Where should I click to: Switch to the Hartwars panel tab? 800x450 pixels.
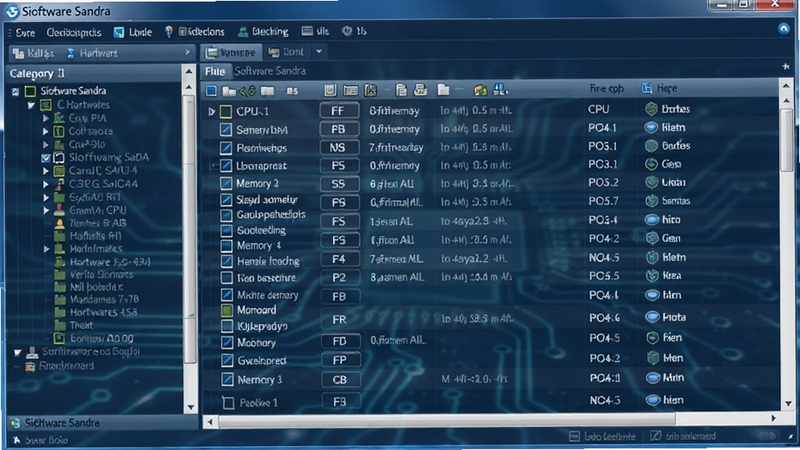[x=92, y=53]
